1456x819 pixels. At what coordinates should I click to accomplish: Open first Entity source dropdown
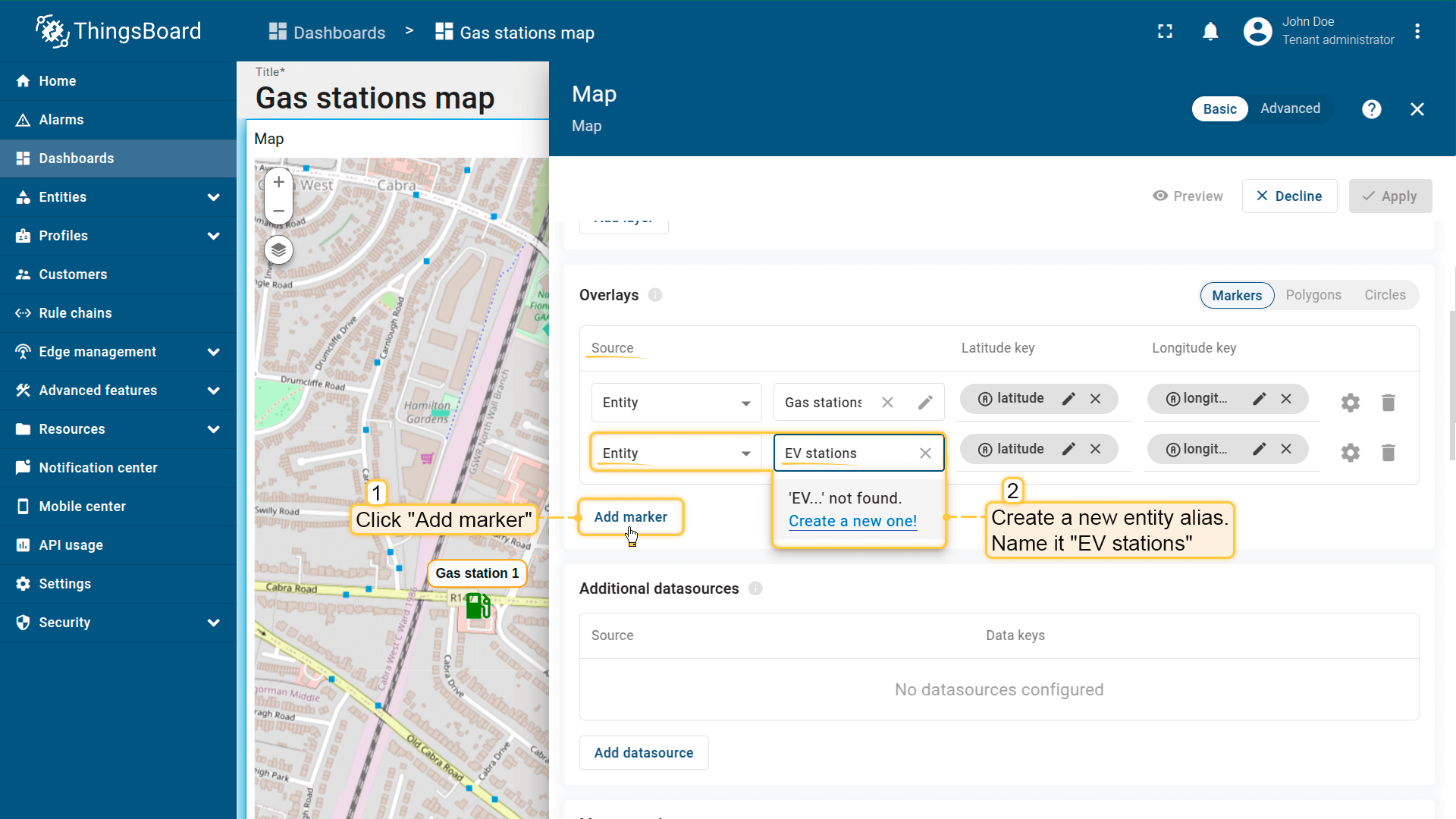point(676,403)
